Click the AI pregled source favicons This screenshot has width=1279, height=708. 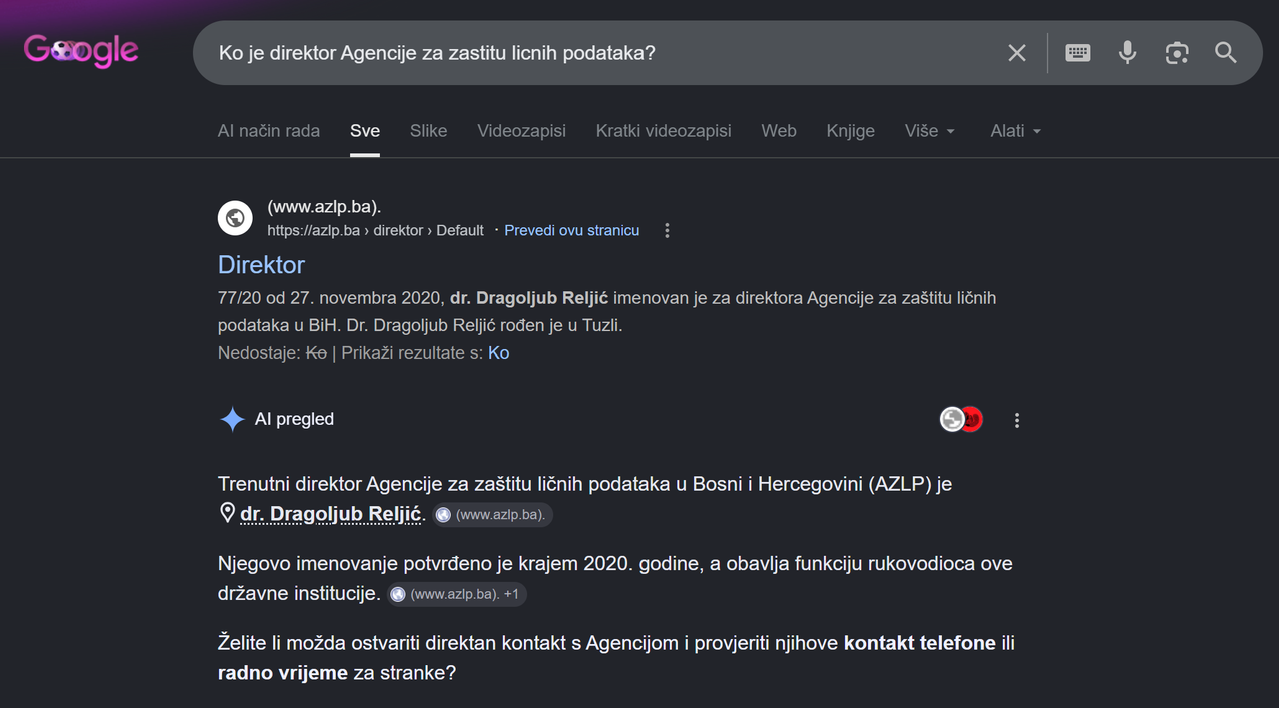tap(962, 420)
